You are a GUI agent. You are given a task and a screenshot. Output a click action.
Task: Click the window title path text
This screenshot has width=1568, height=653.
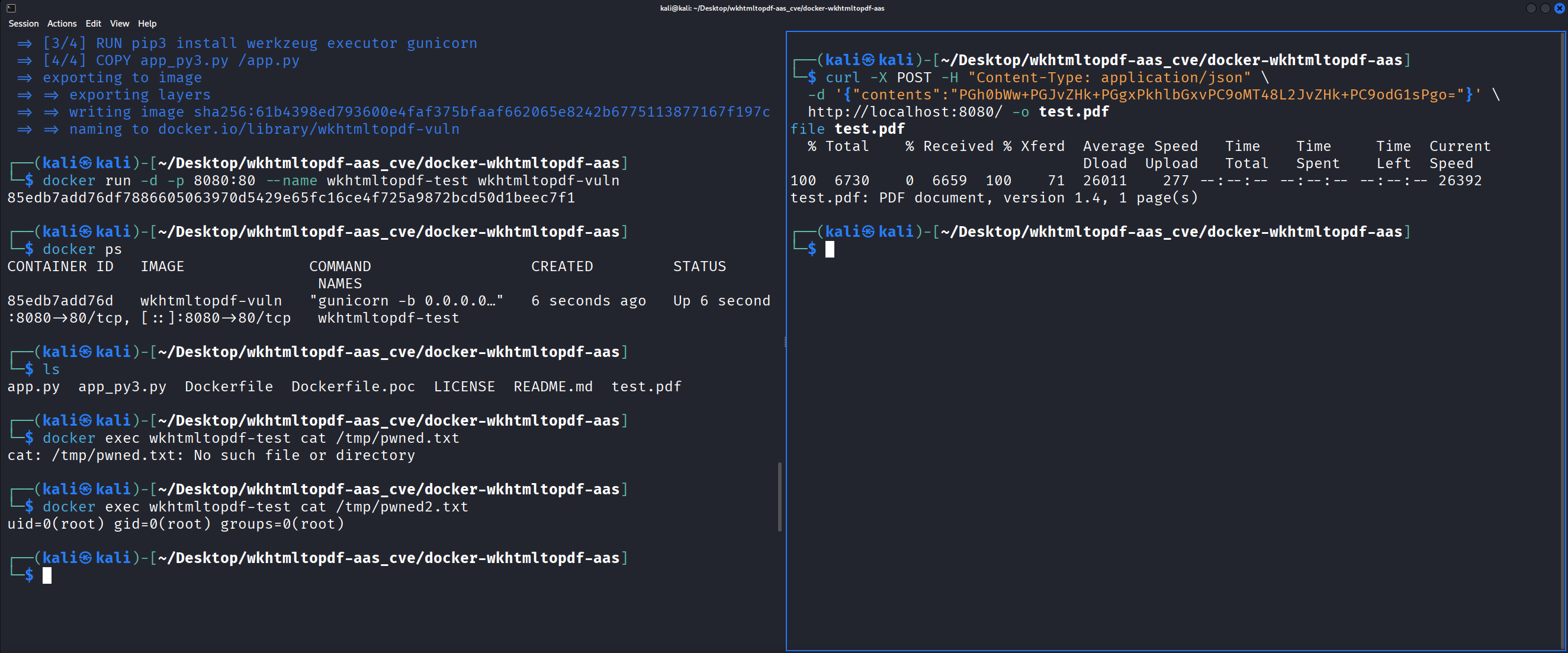coord(772,8)
